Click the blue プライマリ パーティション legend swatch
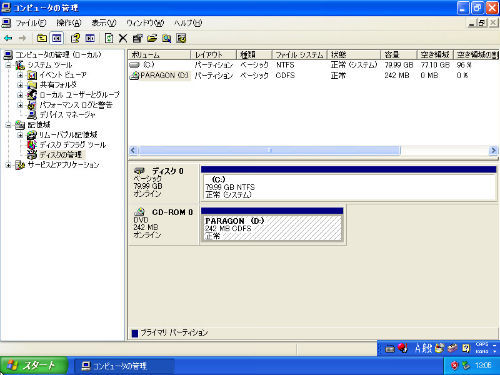This screenshot has height=375, width=500. click(x=135, y=333)
